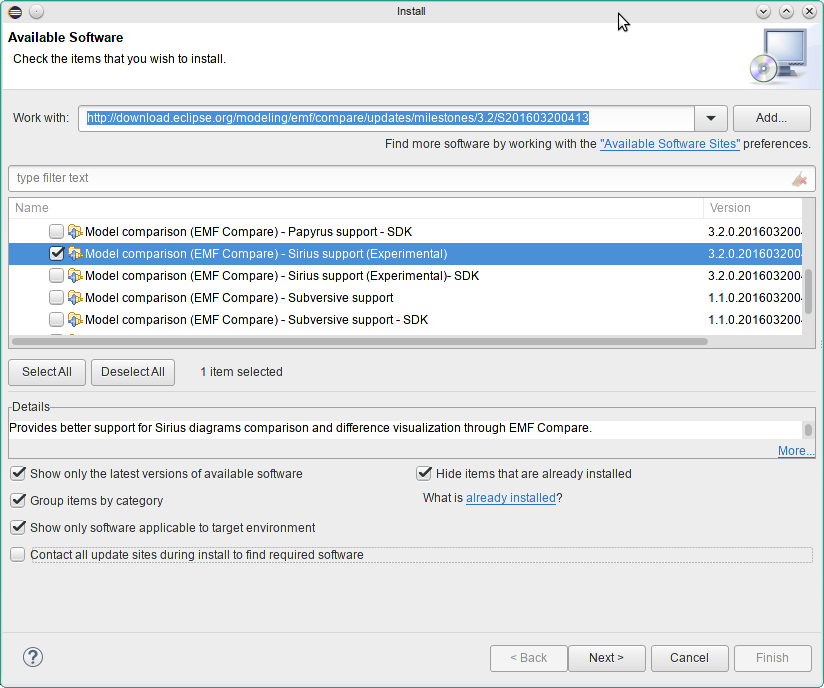This screenshot has height=688, width=824.
Task: Open Available Software Sites preferences link
Action: click(670, 144)
